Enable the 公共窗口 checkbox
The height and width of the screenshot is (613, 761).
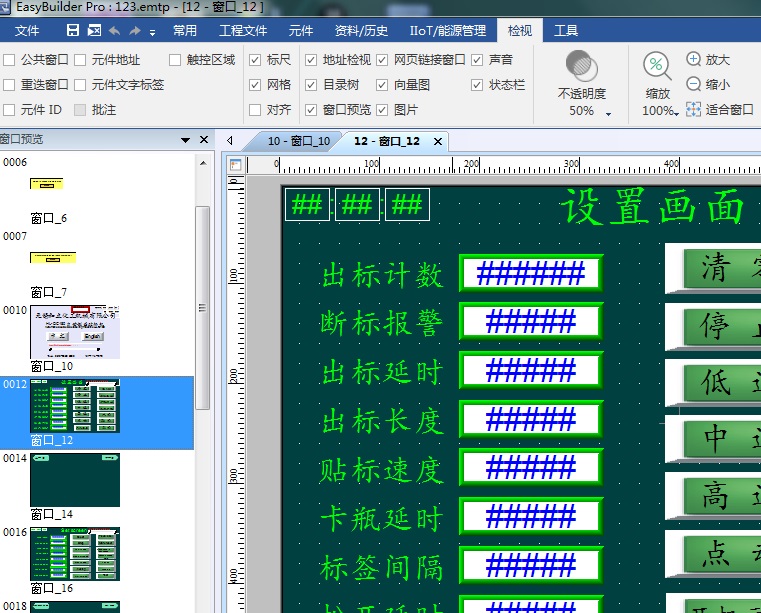(x=10, y=60)
